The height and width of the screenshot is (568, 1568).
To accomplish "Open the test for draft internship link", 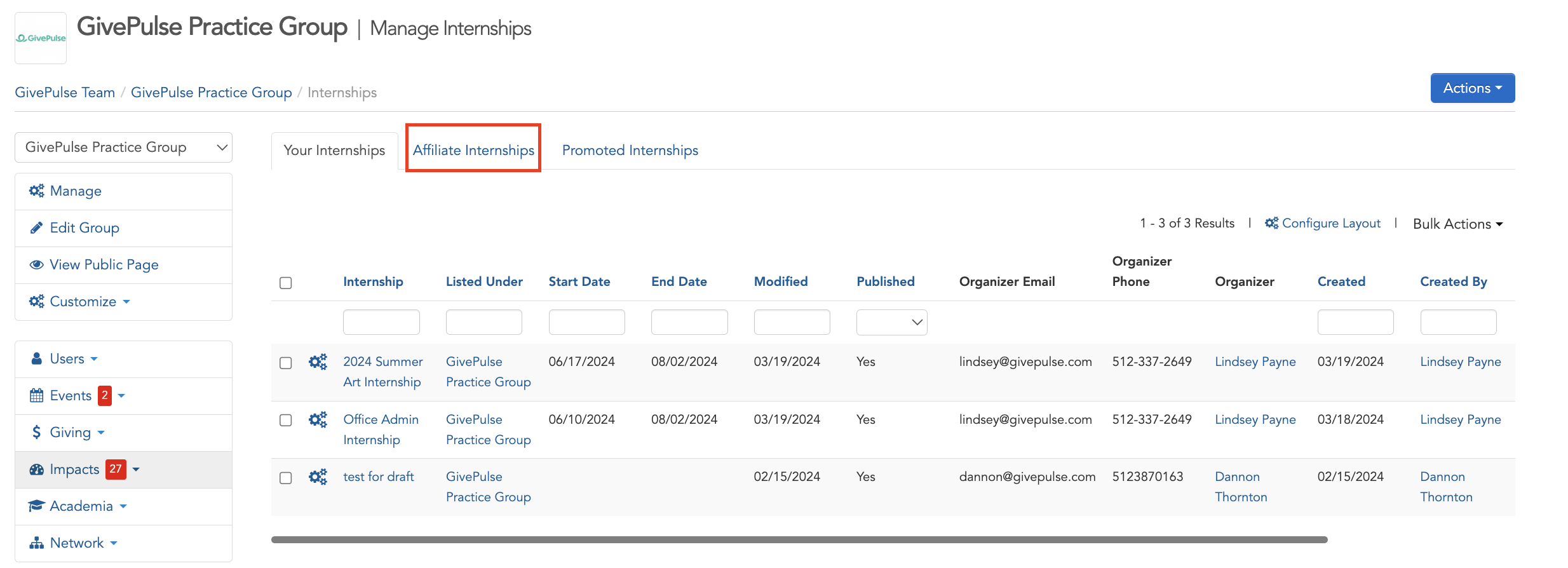I will click(x=379, y=477).
